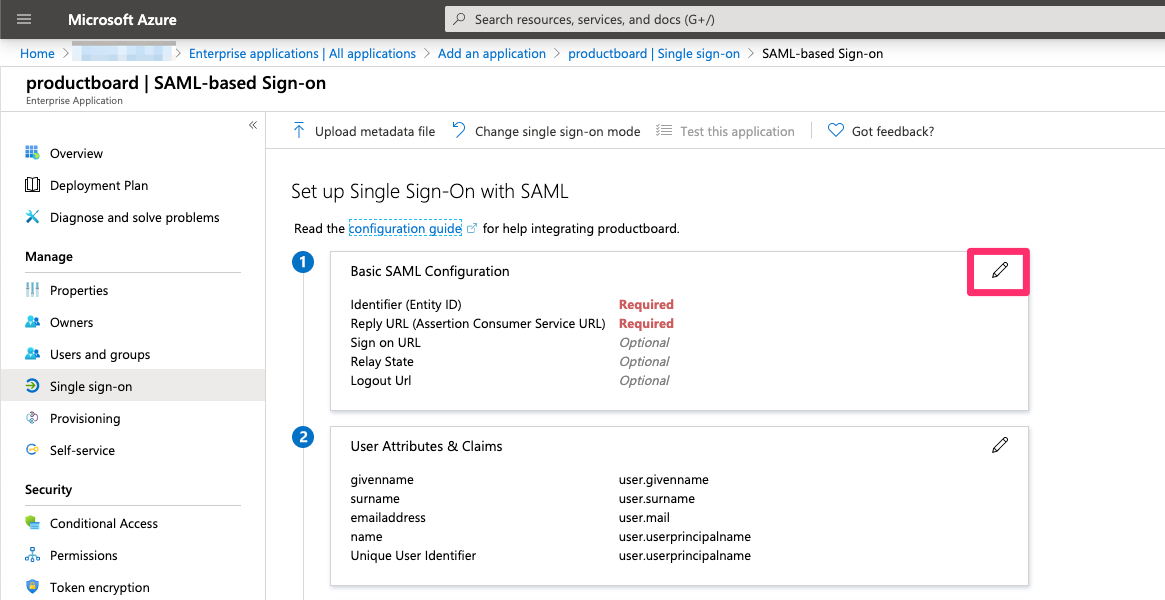Viewport: 1165px width, 600px height.
Task: Click the Overview icon in sidebar
Action: [x=32, y=153]
